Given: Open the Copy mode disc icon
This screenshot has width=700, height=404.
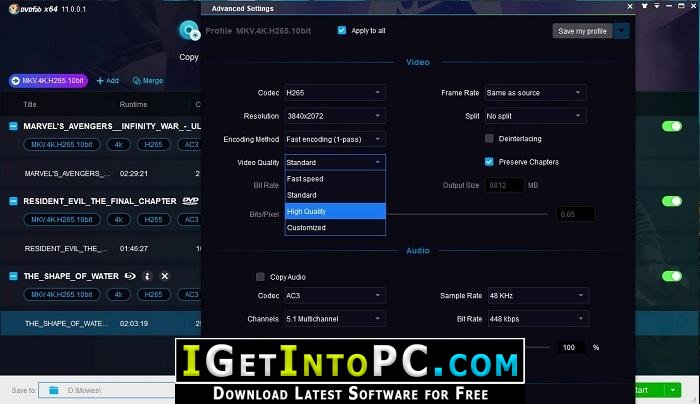Looking at the screenshot, I should (x=189, y=31).
